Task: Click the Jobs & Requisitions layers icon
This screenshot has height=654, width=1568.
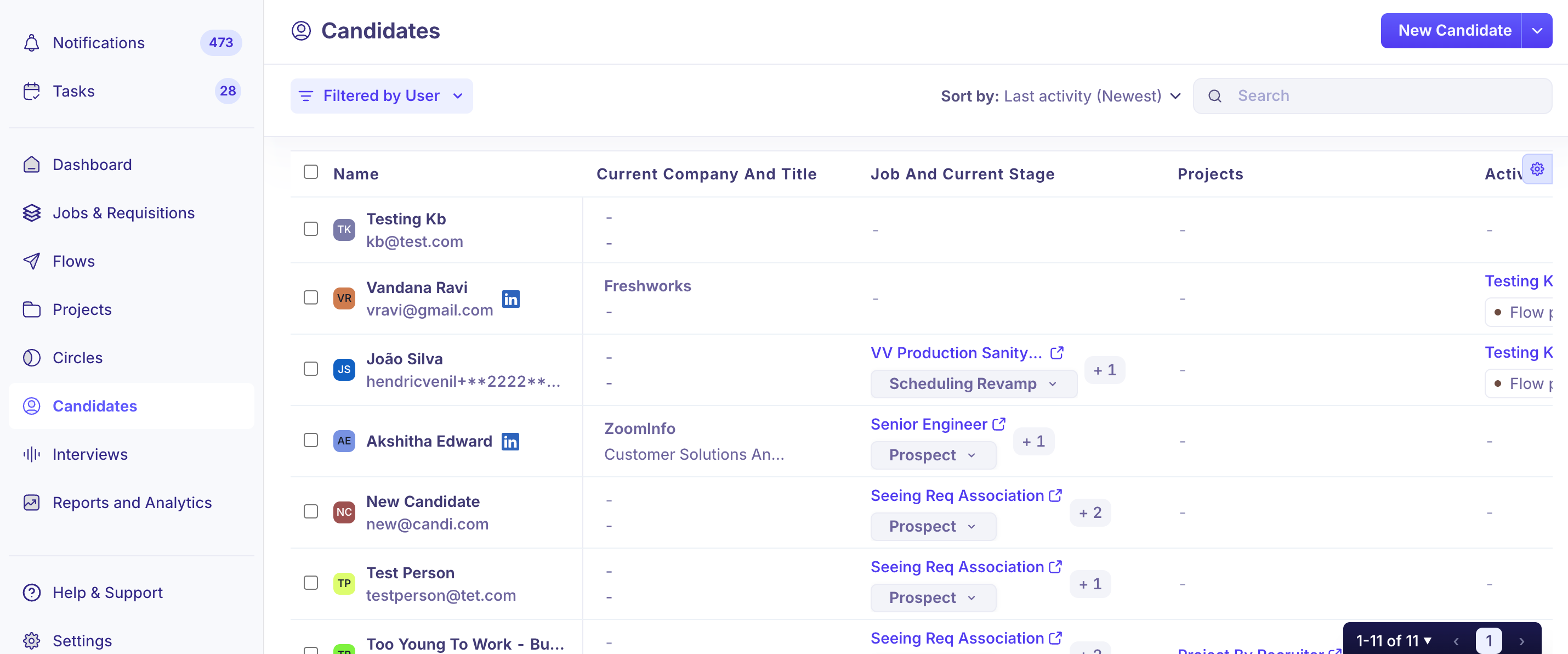Action: coord(32,212)
